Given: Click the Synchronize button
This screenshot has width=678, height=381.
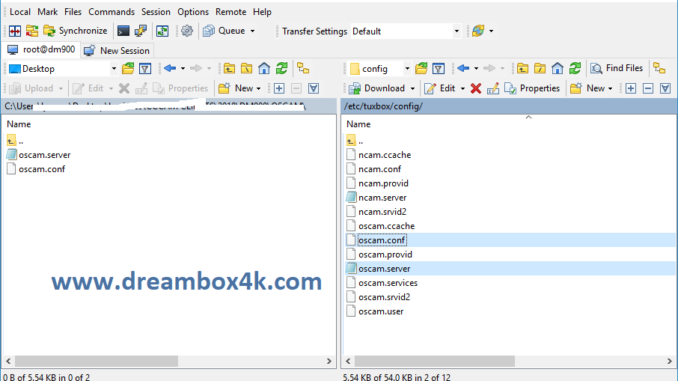Looking at the screenshot, I should click(x=75, y=31).
